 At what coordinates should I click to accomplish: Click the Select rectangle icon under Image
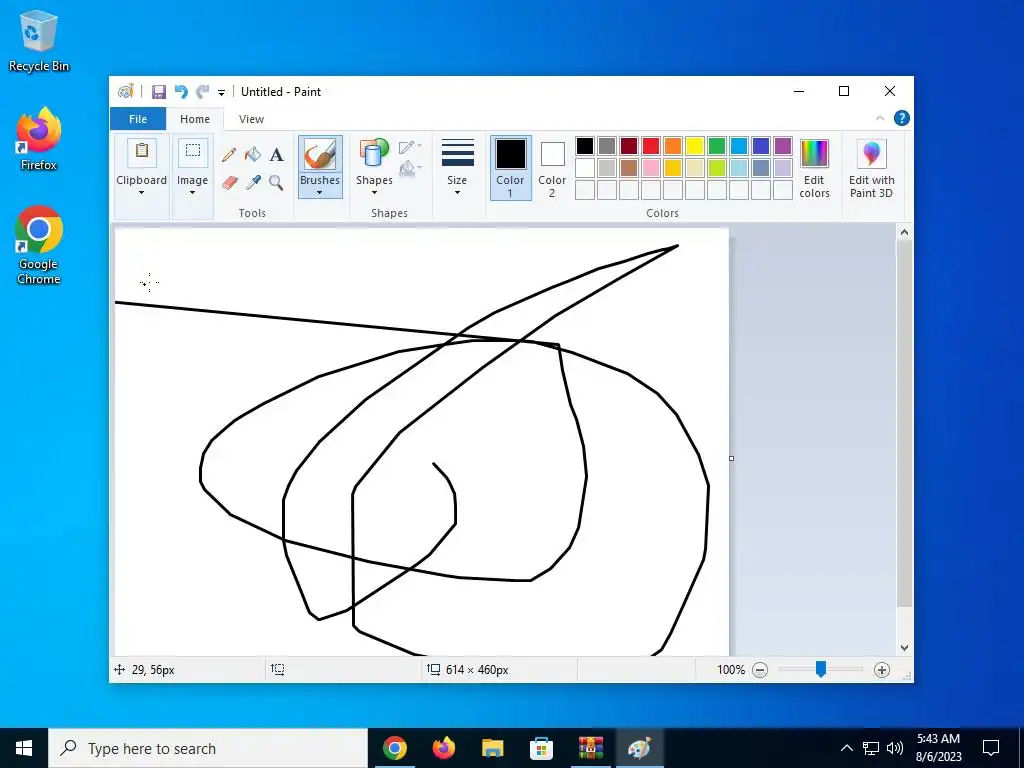pos(193,152)
